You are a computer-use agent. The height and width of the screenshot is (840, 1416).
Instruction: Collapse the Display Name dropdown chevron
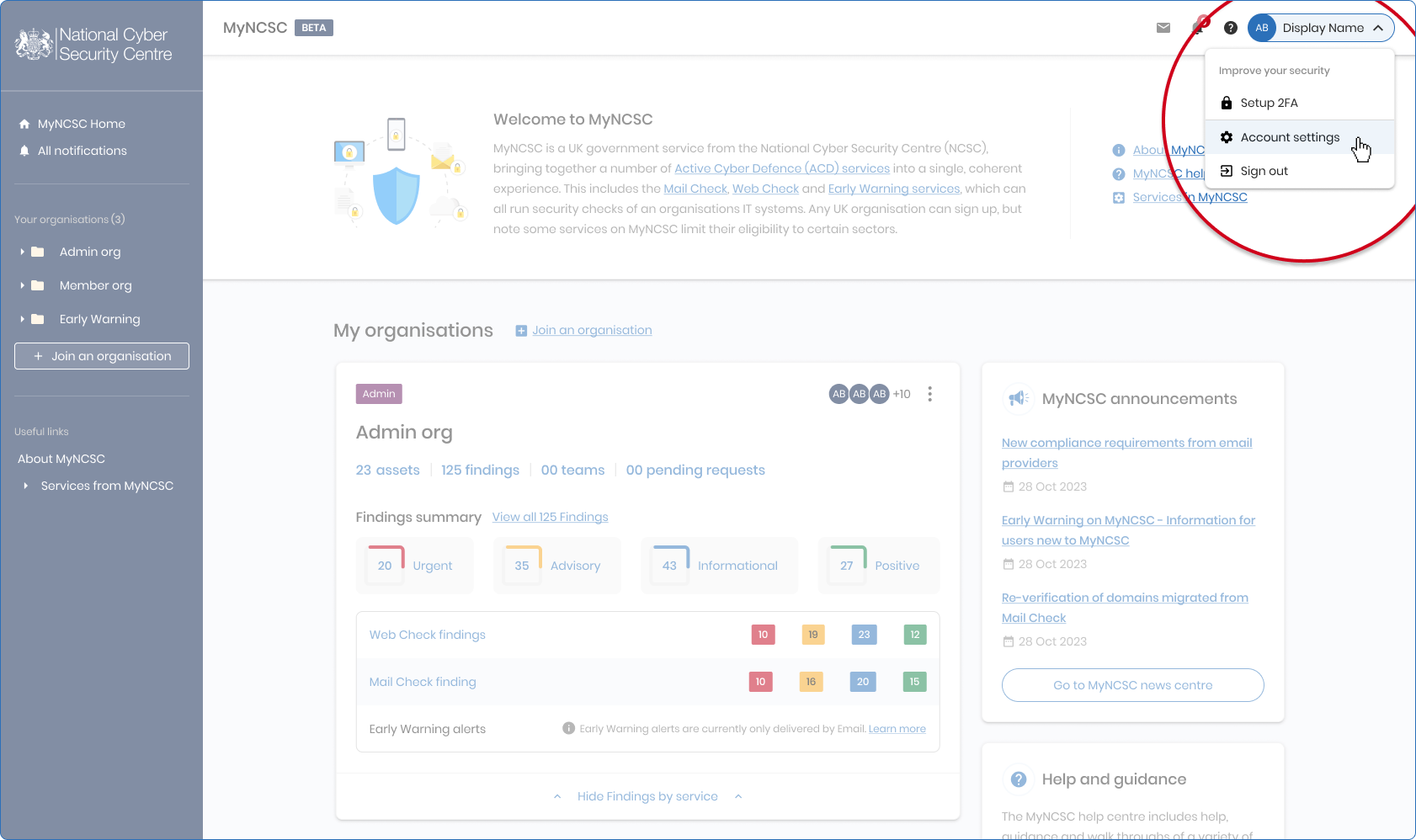coord(1378,28)
